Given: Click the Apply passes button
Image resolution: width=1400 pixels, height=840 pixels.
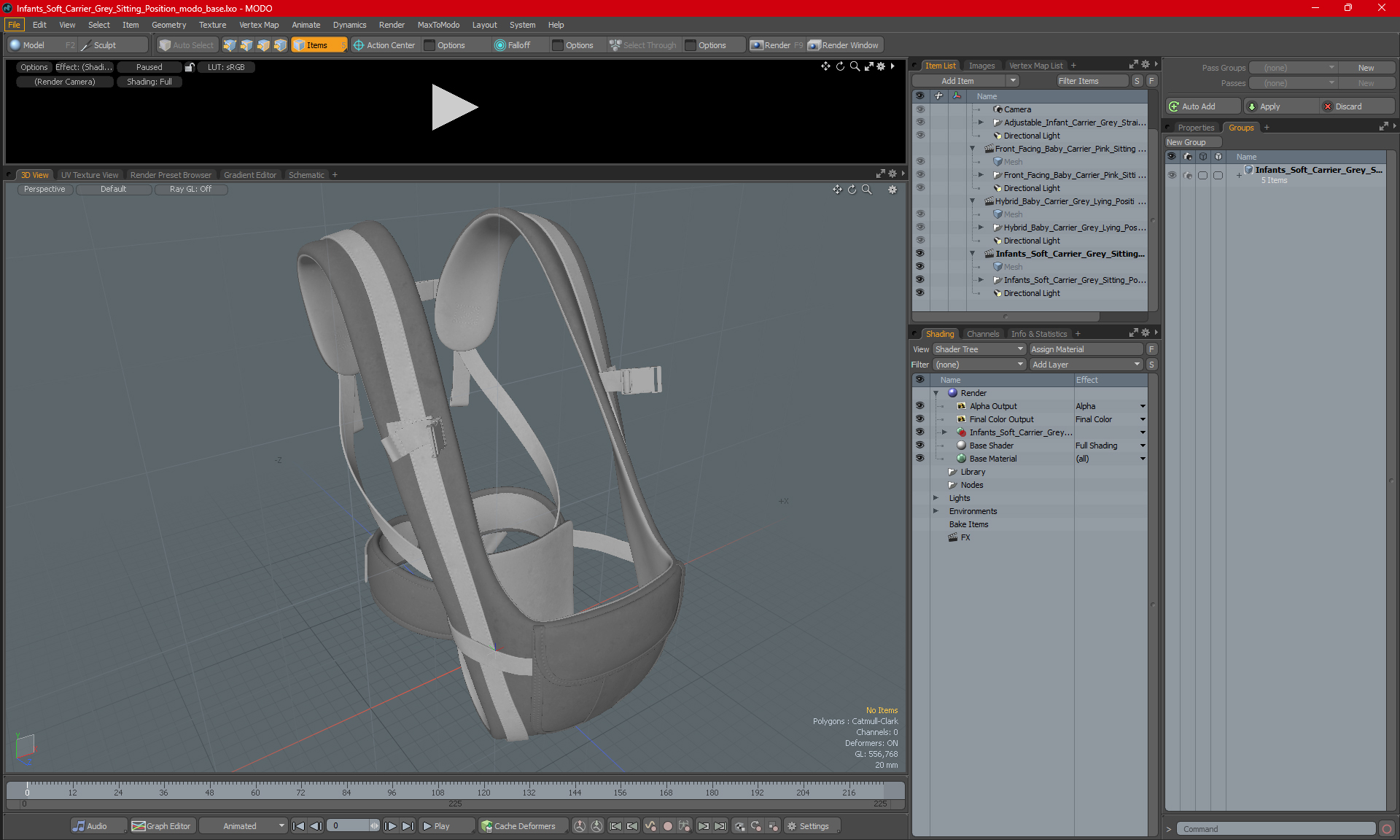Looking at the screenshot, I should (1281, 106).
